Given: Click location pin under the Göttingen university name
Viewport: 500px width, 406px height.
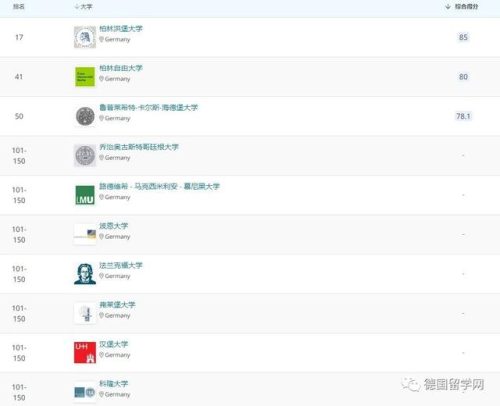Looking at the screenshot, I should click(101, 157).
